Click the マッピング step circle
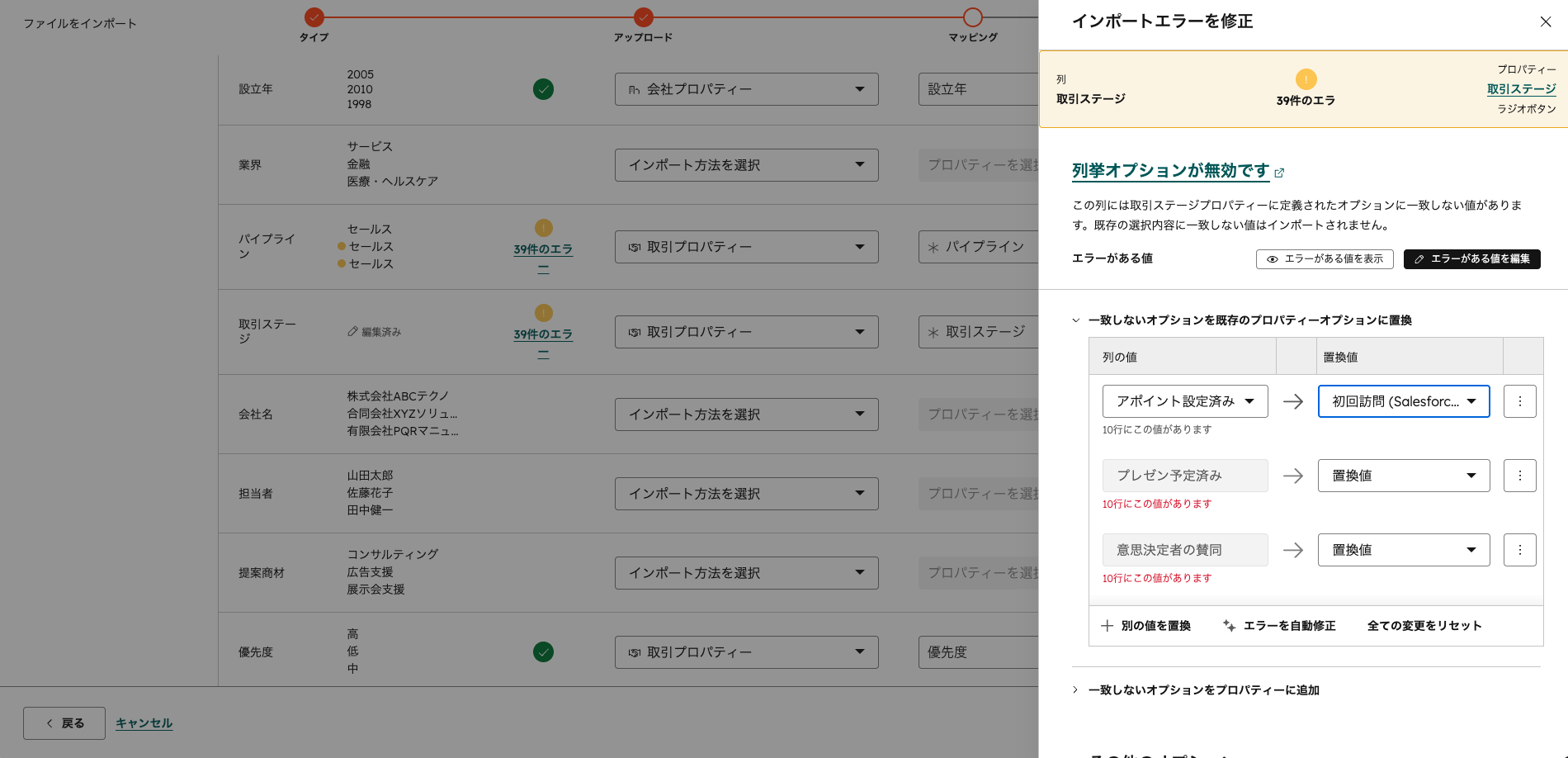This screenshot has height=758, width=1568. [x=973, y=17]
